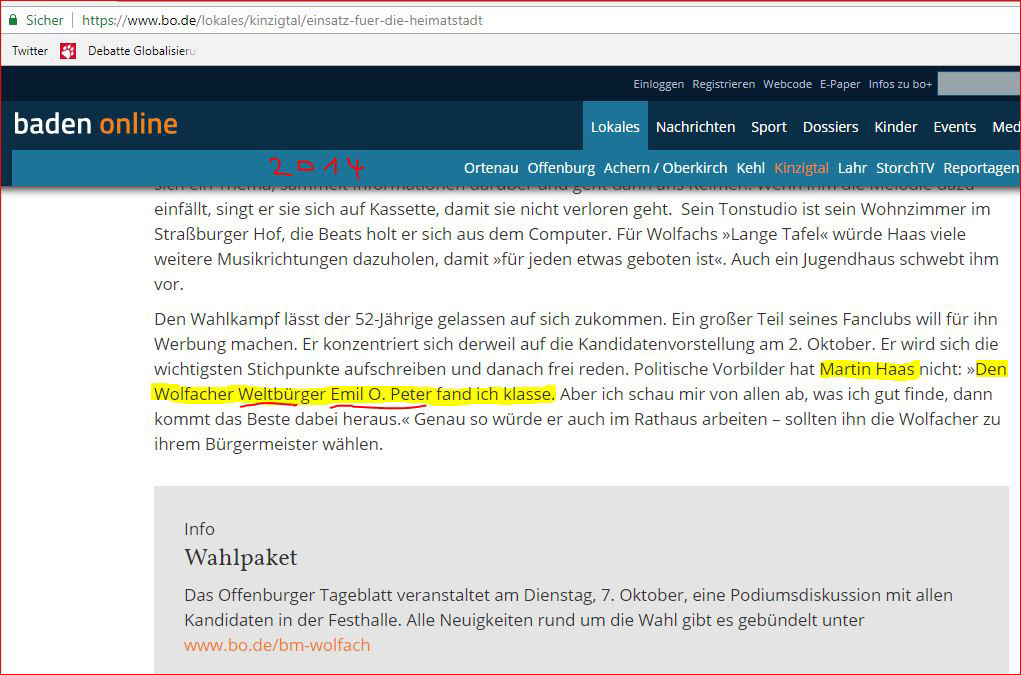
Task: Select the Lokales main navigation tab
Action: pos(615,127)
